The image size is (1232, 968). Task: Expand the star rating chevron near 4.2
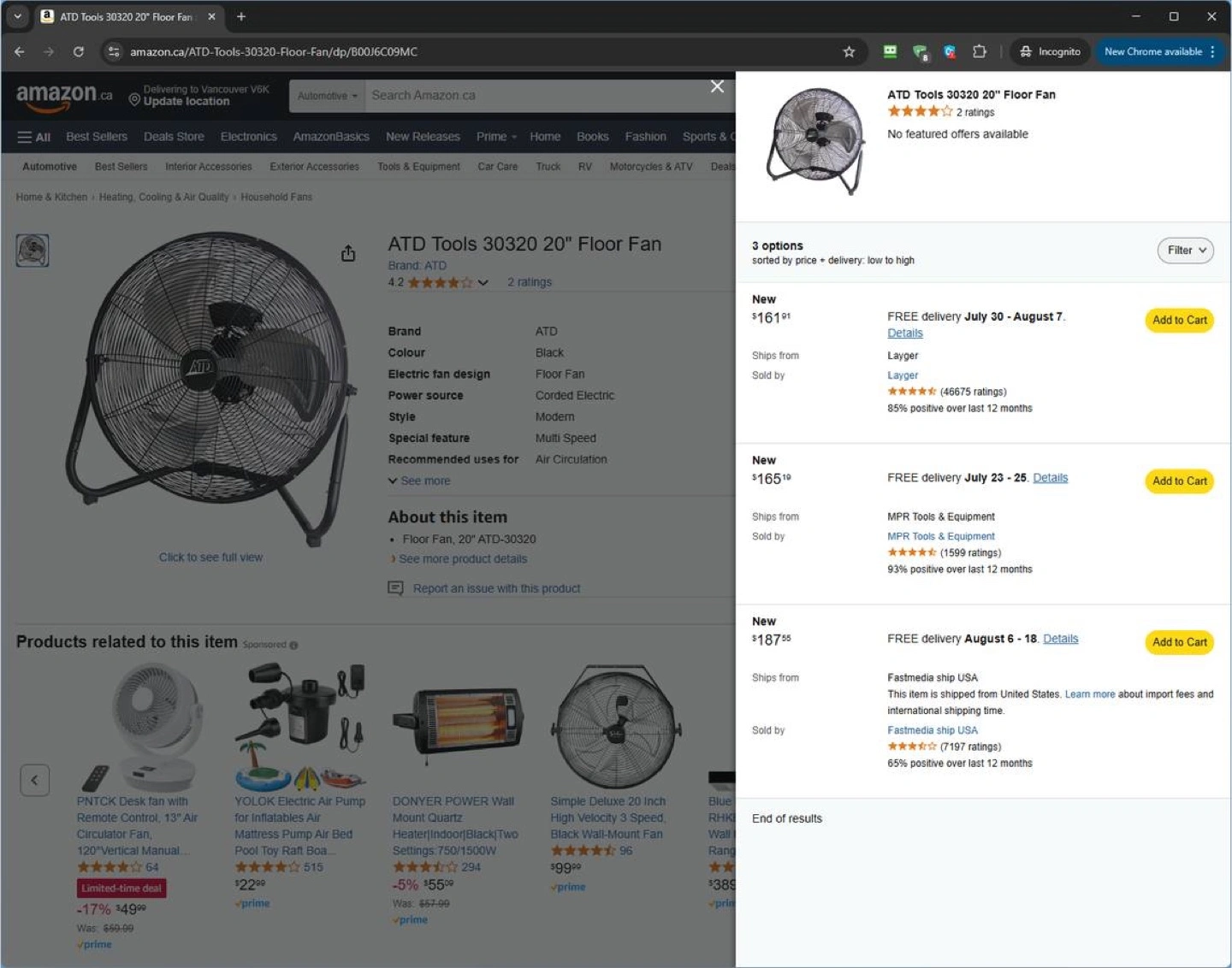point(483,282)
